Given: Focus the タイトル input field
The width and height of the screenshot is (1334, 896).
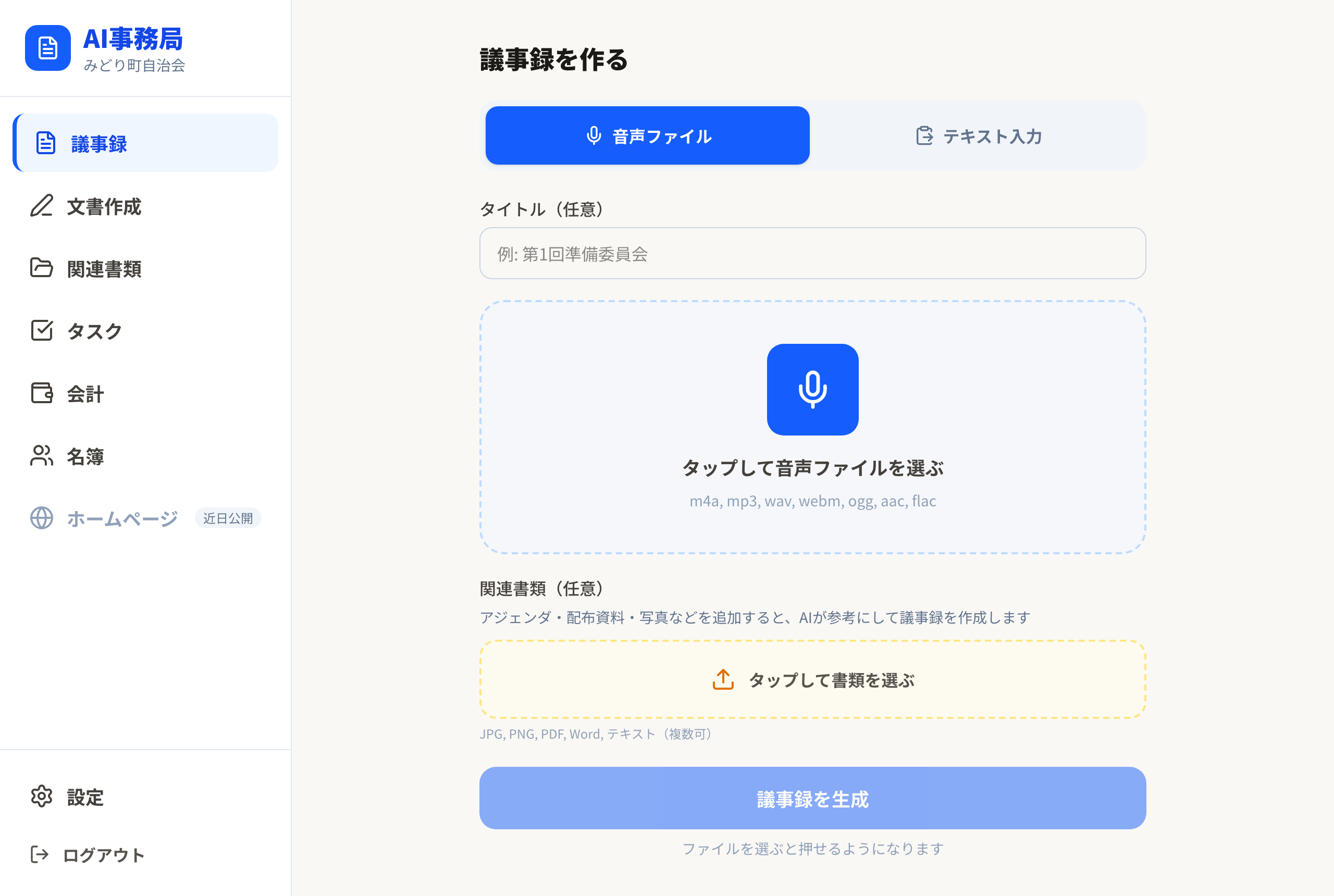Looking at the screenshot, I should (x=812, y=253).
